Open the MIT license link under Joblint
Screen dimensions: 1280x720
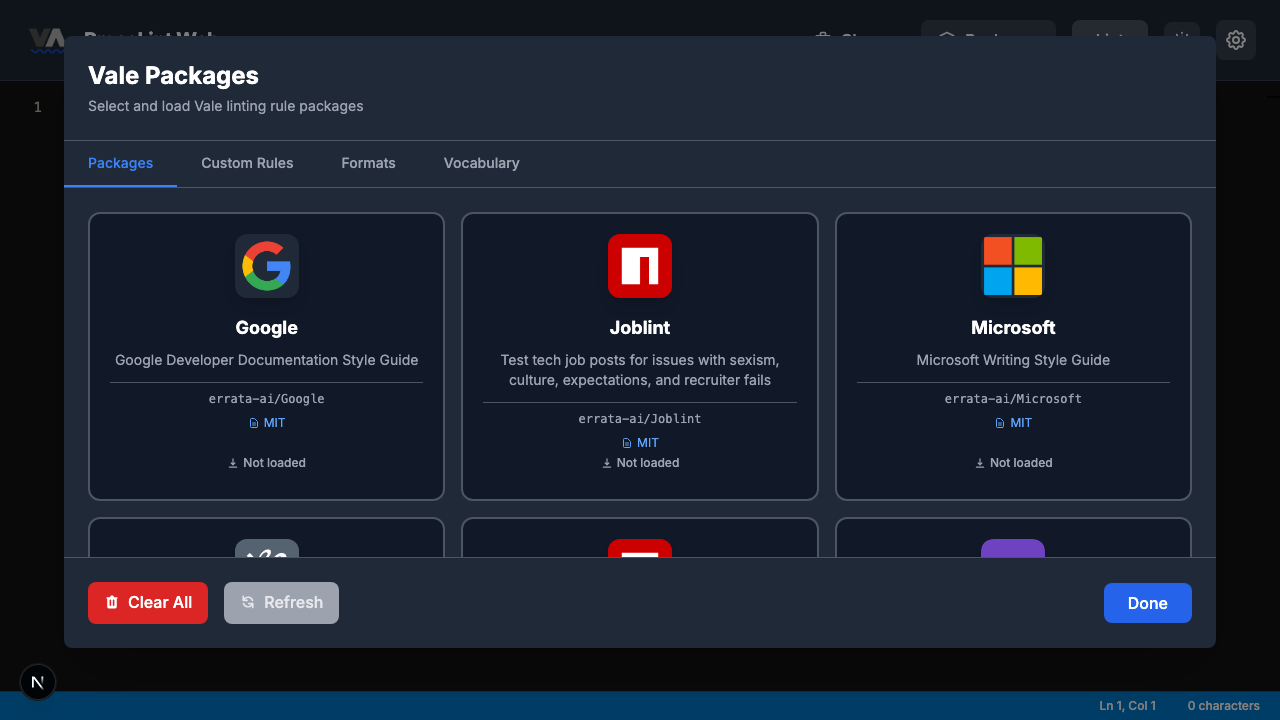(646, 442)
